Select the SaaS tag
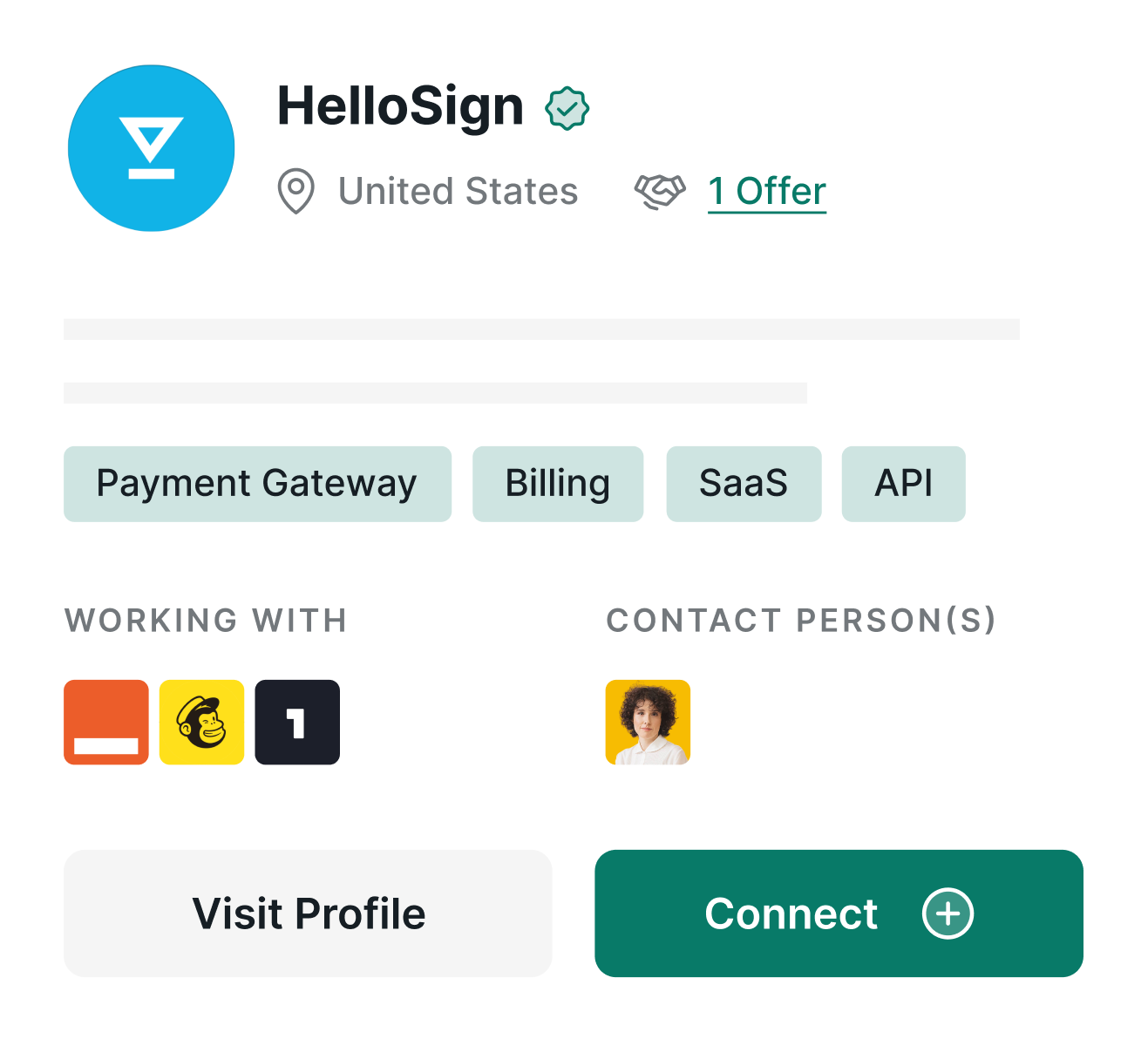 pyautogui.click(x=744, y=484)
